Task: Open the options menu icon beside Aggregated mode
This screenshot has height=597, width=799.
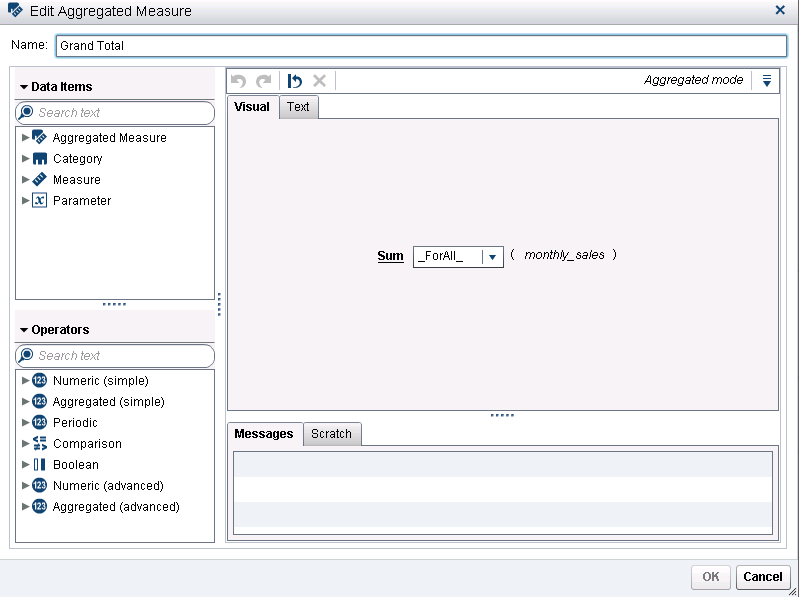Action: point(767,80)
